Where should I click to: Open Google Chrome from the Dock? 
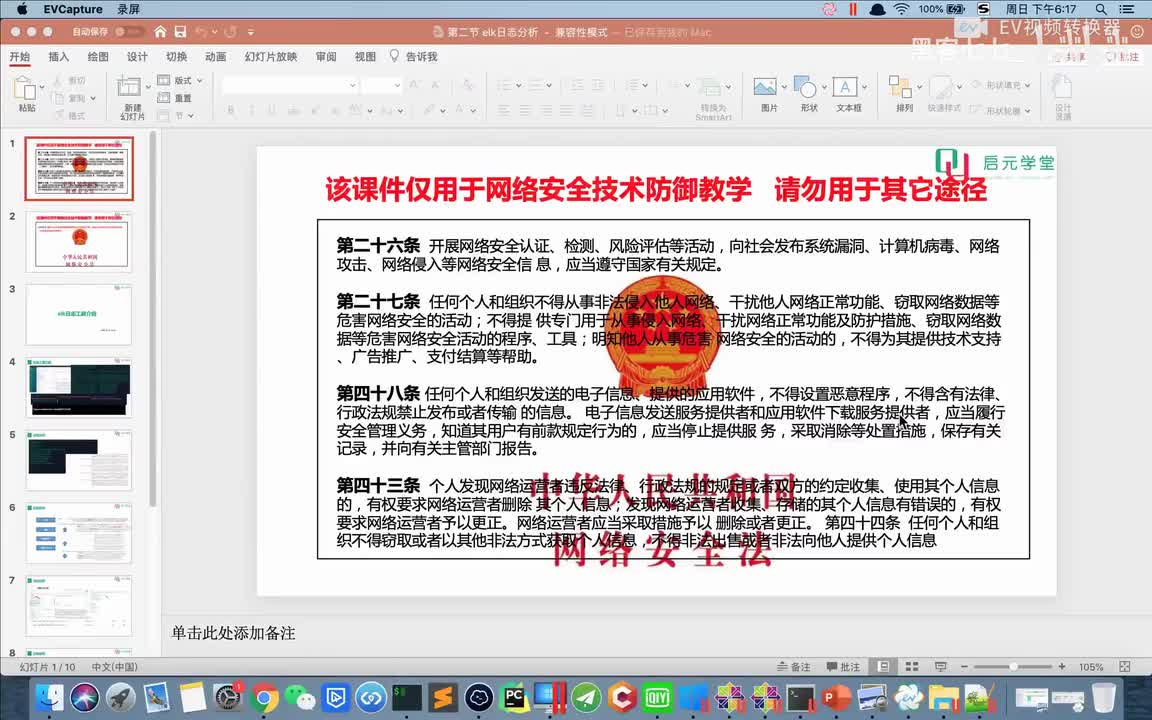tap(264, 697)
